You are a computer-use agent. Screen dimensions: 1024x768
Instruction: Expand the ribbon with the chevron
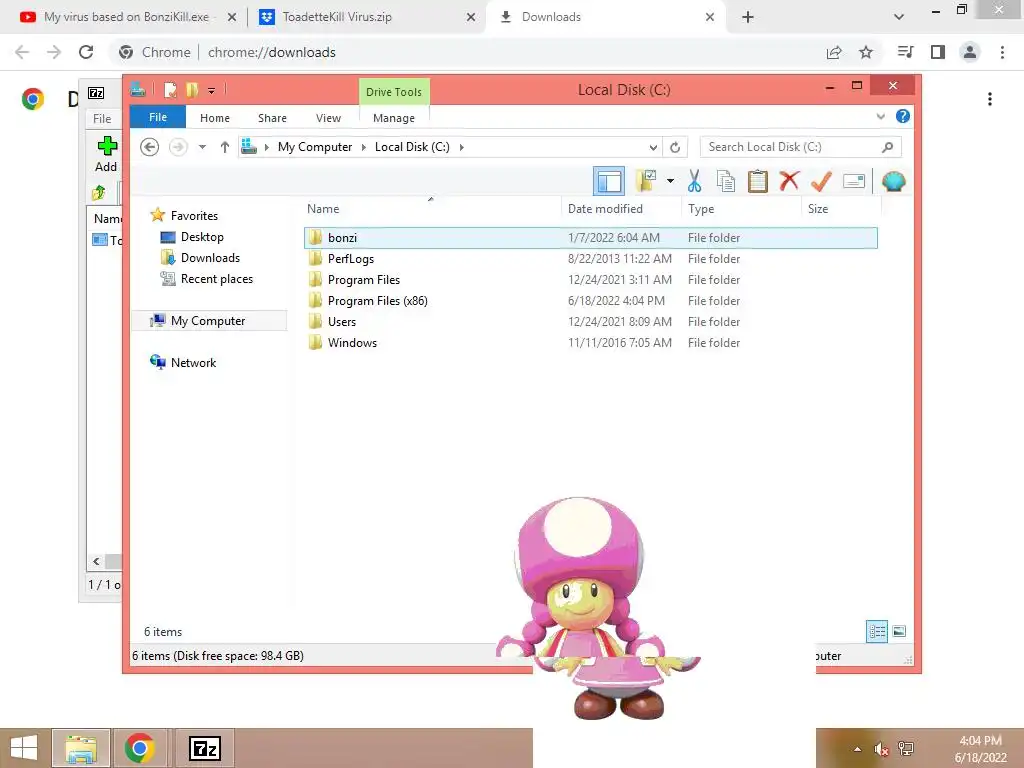pos(880,116)
